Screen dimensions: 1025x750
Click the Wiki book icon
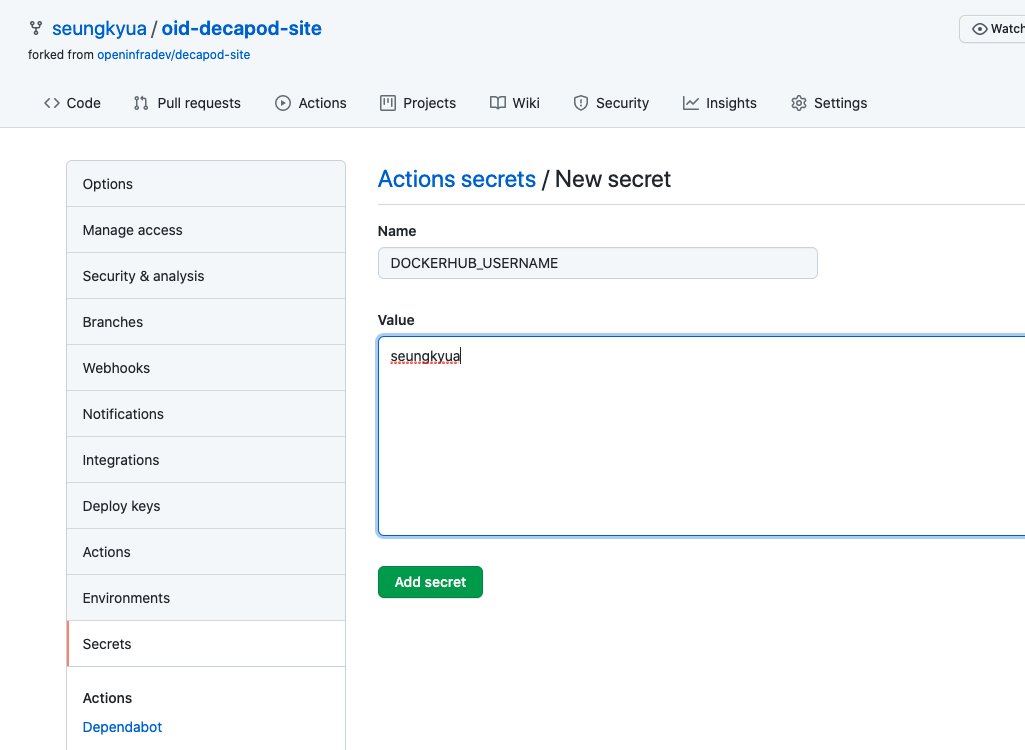(497, 103)
